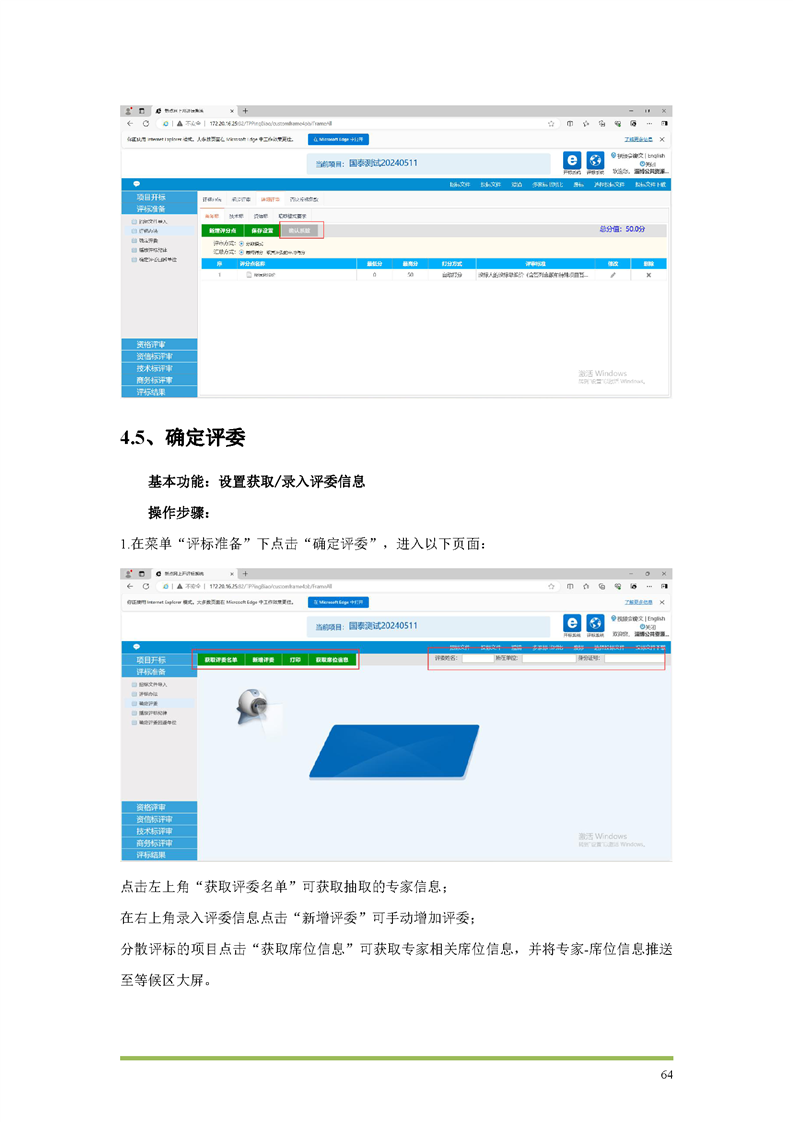
Task: Click the green 新增评委 button
Action: pyautogui.click(x=263, y=660)
